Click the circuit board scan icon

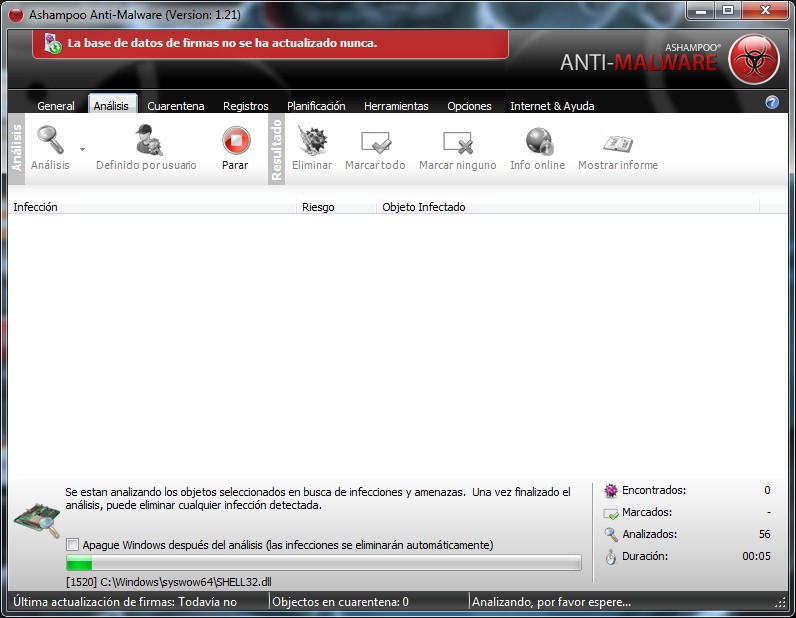[x=37, y=520]
